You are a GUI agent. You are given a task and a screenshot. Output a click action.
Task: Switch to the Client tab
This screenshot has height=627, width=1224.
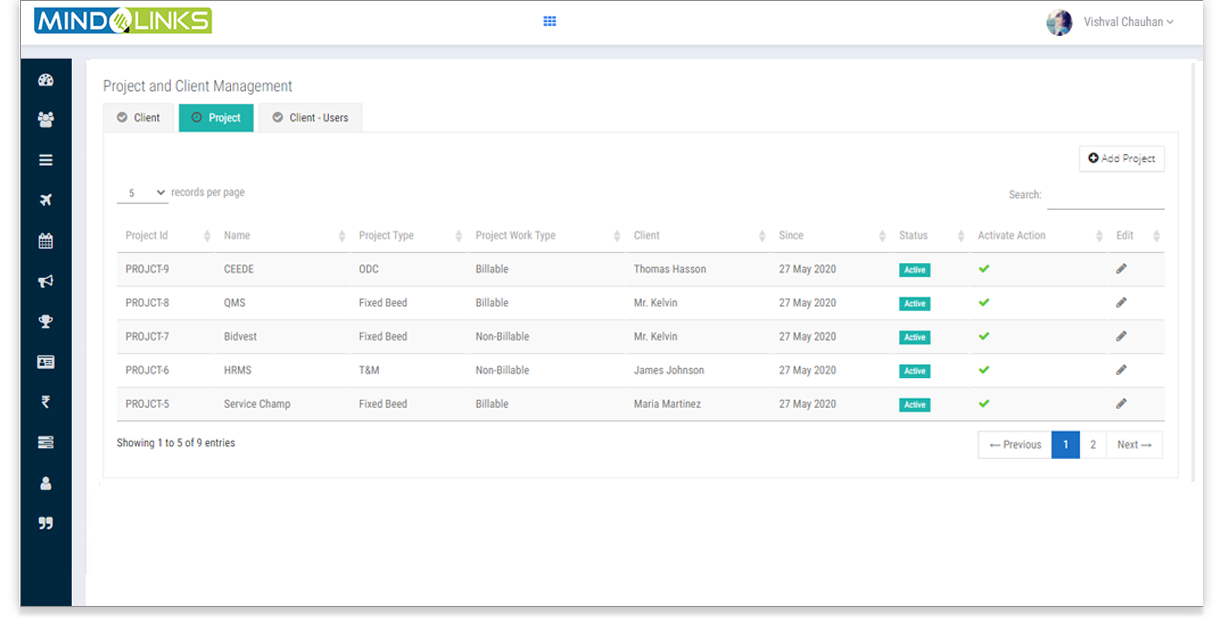click(139, 118)
